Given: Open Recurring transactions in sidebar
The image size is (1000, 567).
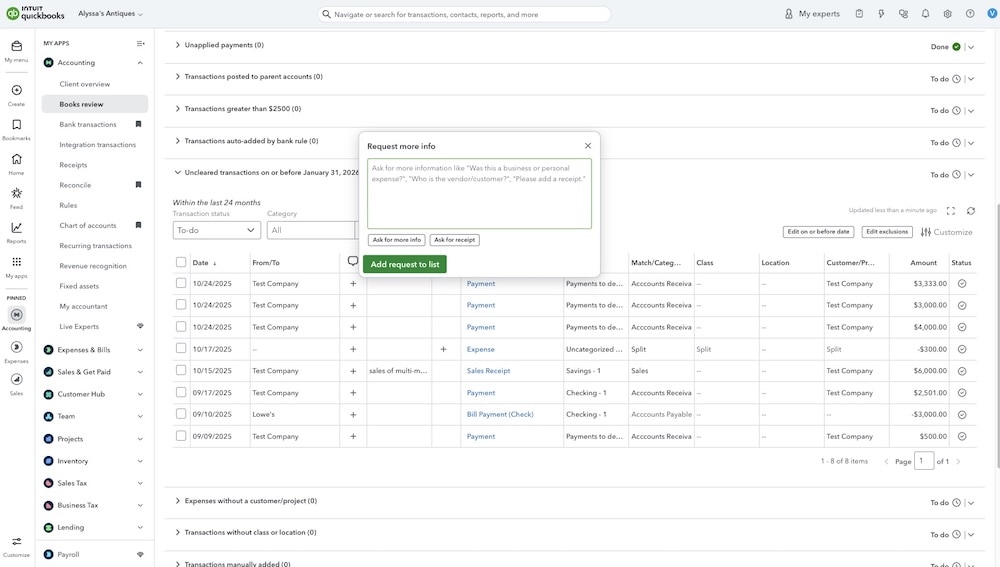Looking at the screenshot, I should [x=96, y=246].
